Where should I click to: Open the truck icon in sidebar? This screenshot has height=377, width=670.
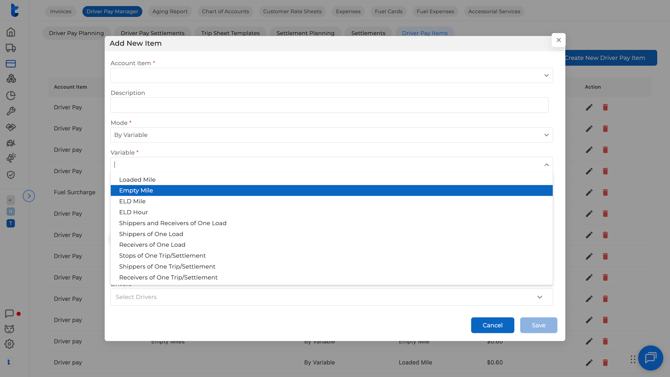[x=11, y=48]
